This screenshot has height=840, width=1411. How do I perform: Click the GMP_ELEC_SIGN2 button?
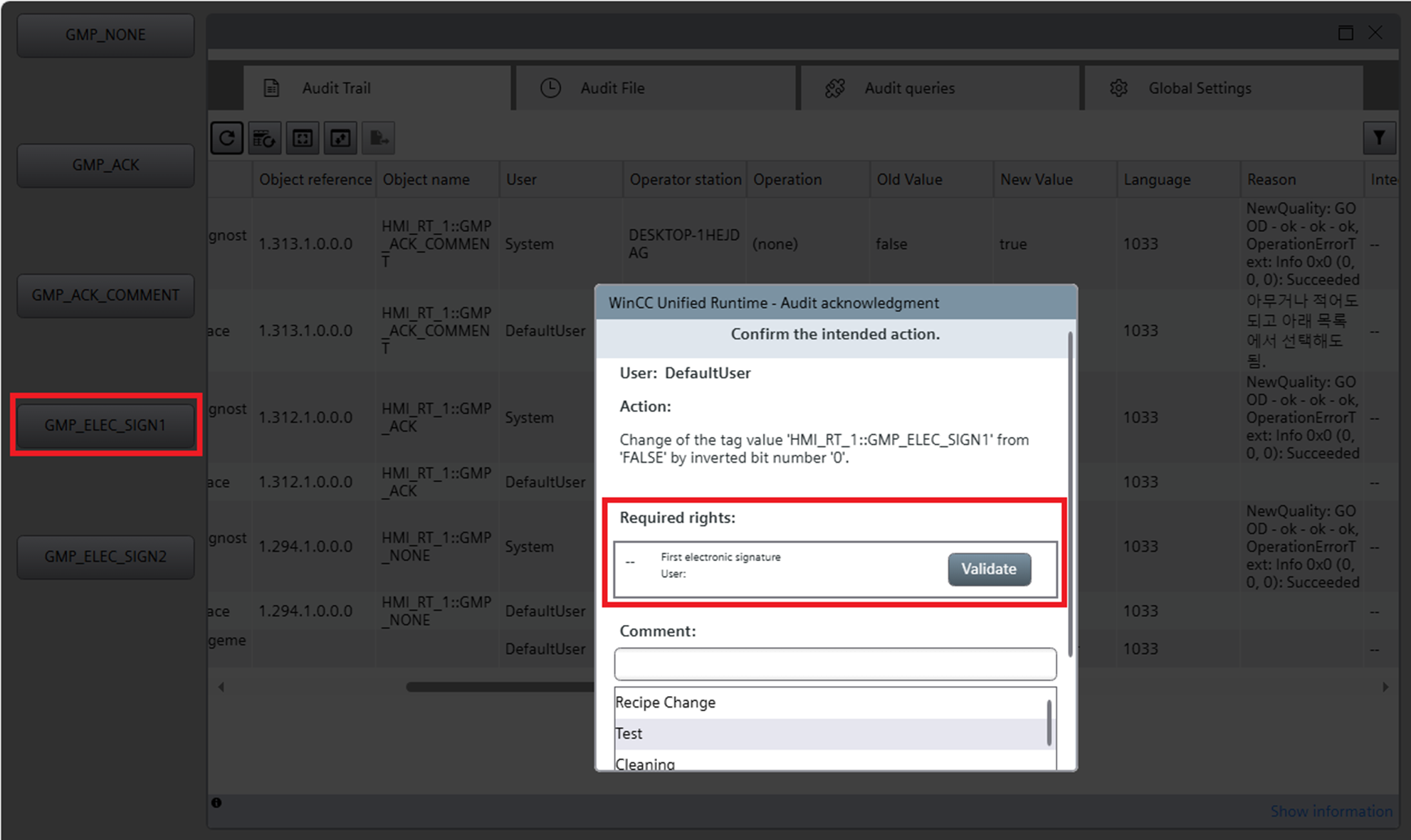pos(105,557)
